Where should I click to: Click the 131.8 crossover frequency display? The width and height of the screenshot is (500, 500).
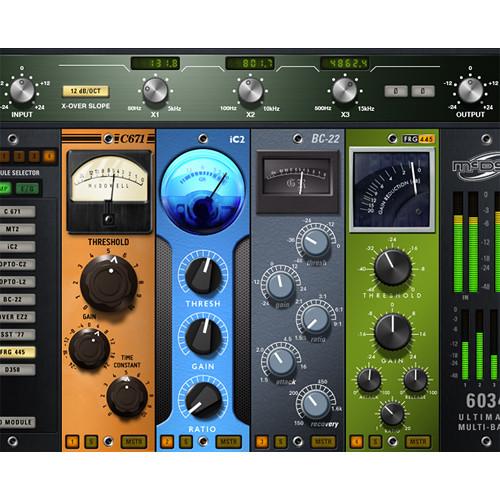pos(155,63)
